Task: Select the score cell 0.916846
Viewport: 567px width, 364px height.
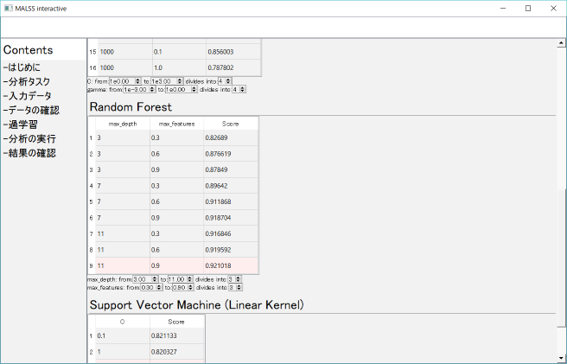Action: coord(231,234)
